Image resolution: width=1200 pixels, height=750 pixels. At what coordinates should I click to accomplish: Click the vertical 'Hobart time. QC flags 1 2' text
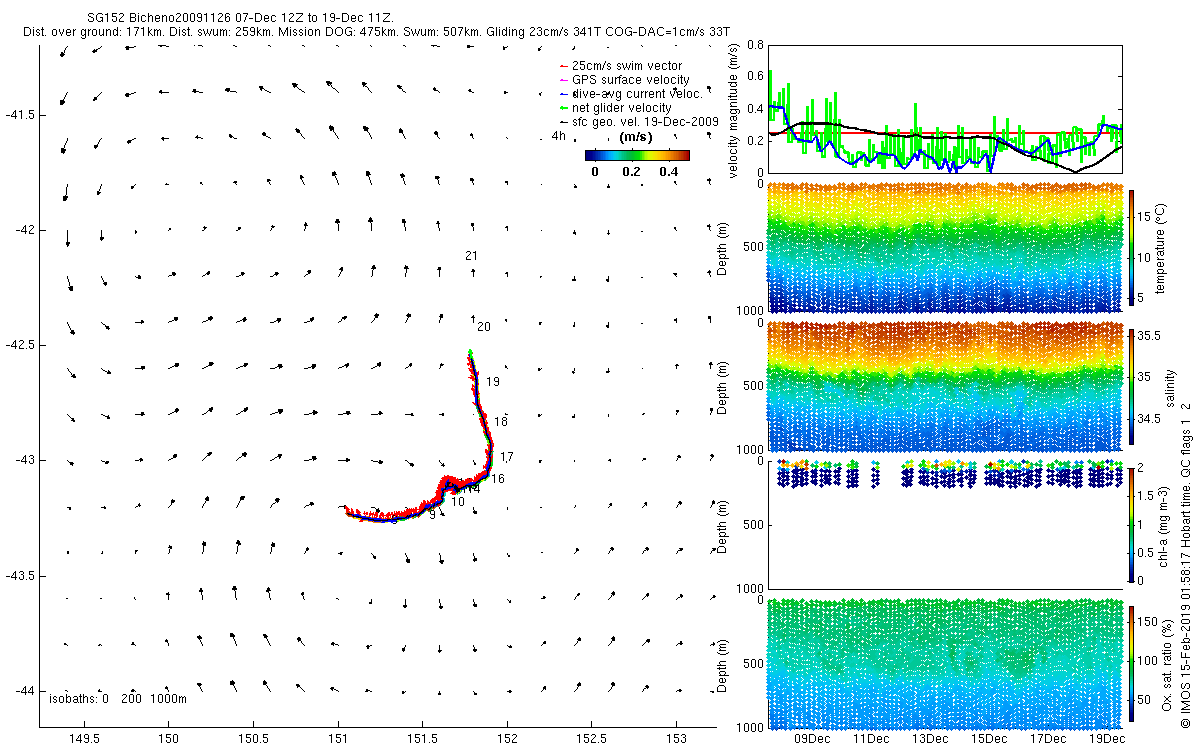[x=1185, y=477]
